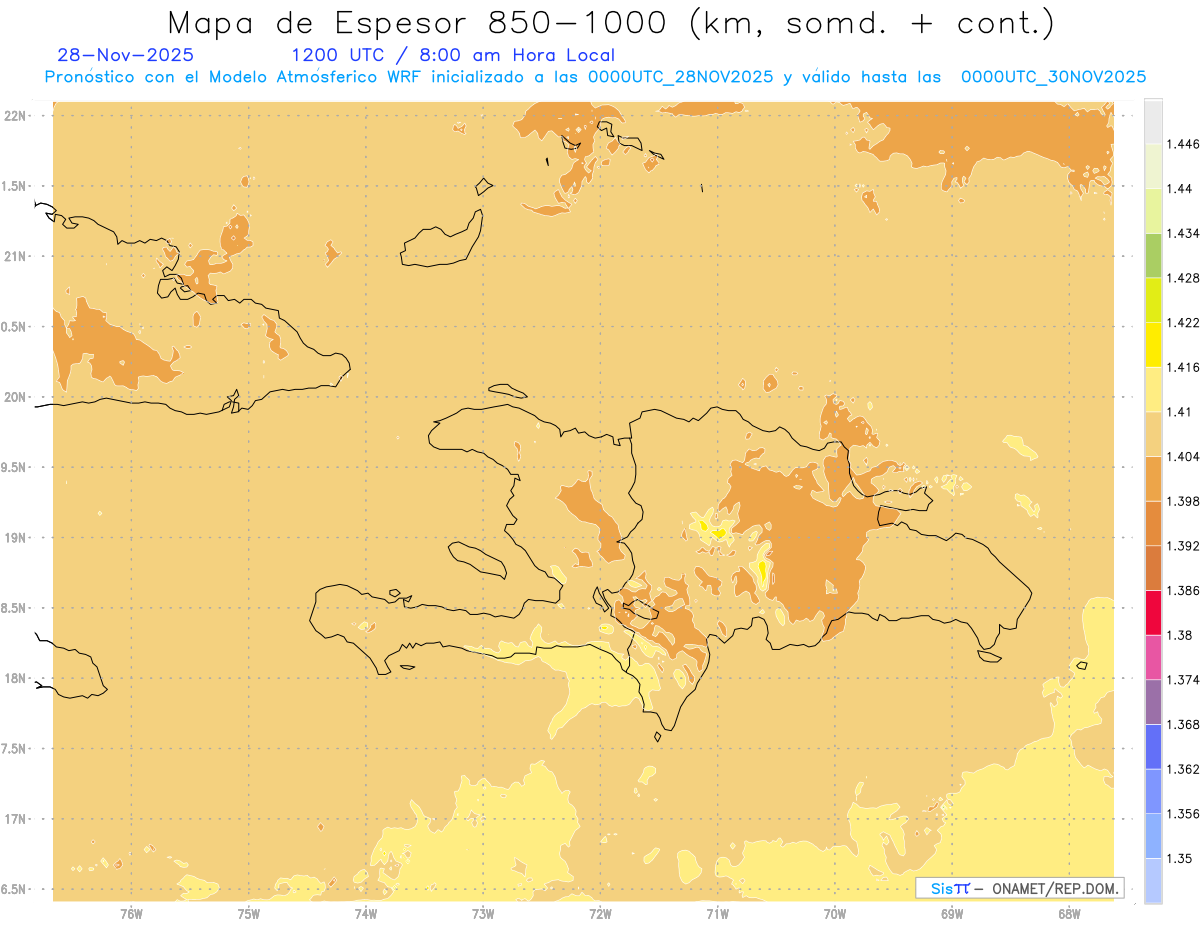Image resolution: width=1200 pixels, height=927 pixels.
Task: Select the legend value '1.368'
Action: click(1182, 724)
